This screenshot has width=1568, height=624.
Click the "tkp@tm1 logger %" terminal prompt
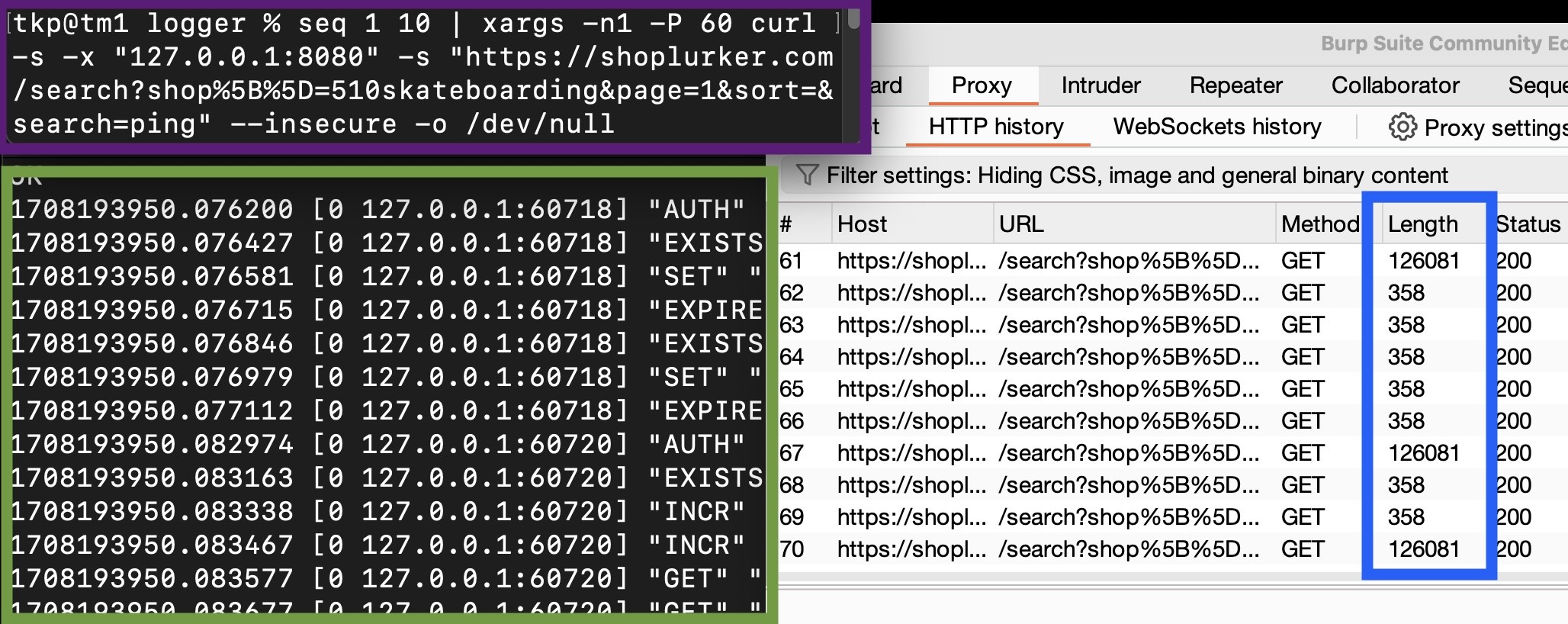click(147, 24)
